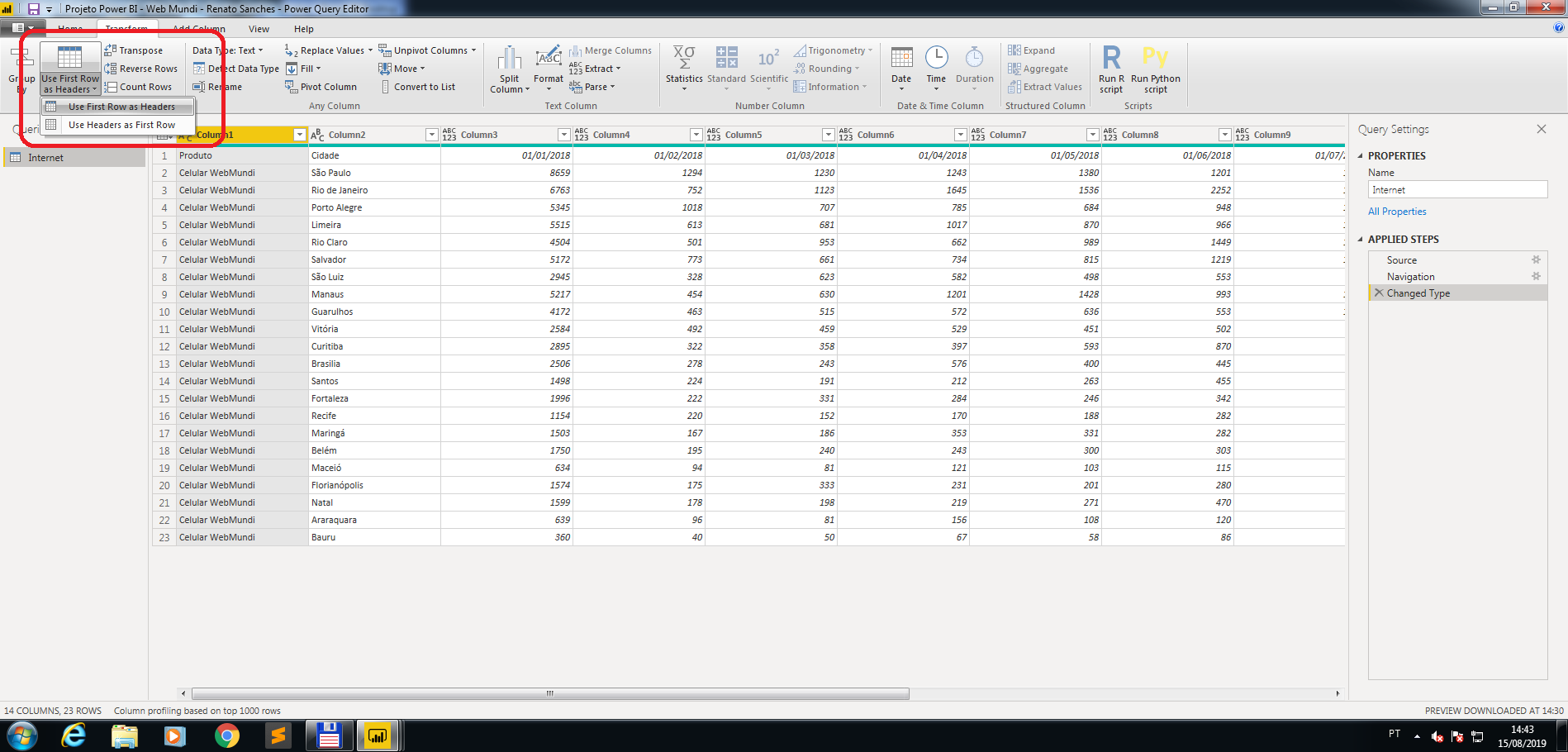Viewport: 1568px width, 752px height.
Task: Open Data Type: Text dropdown
Action: click(x=228, y=50)
